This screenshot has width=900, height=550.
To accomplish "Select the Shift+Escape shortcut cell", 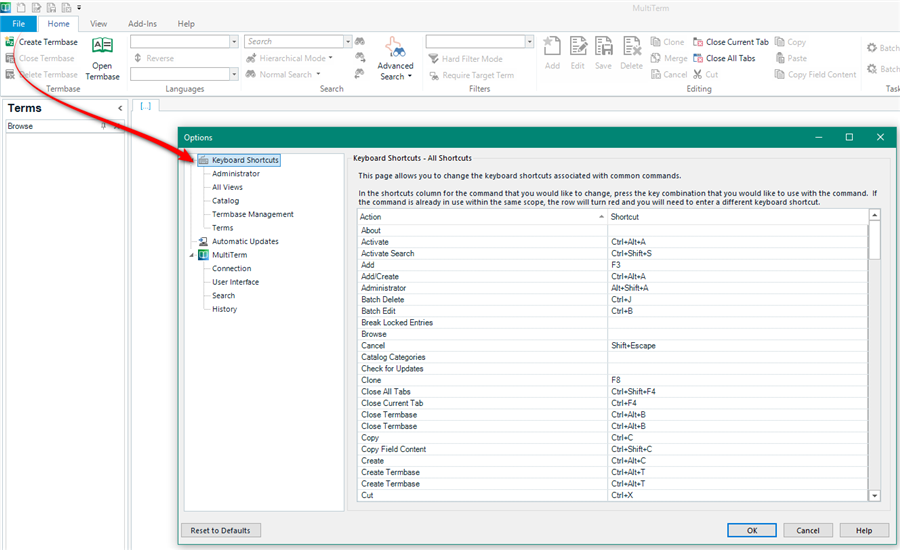I will (738, 346).
